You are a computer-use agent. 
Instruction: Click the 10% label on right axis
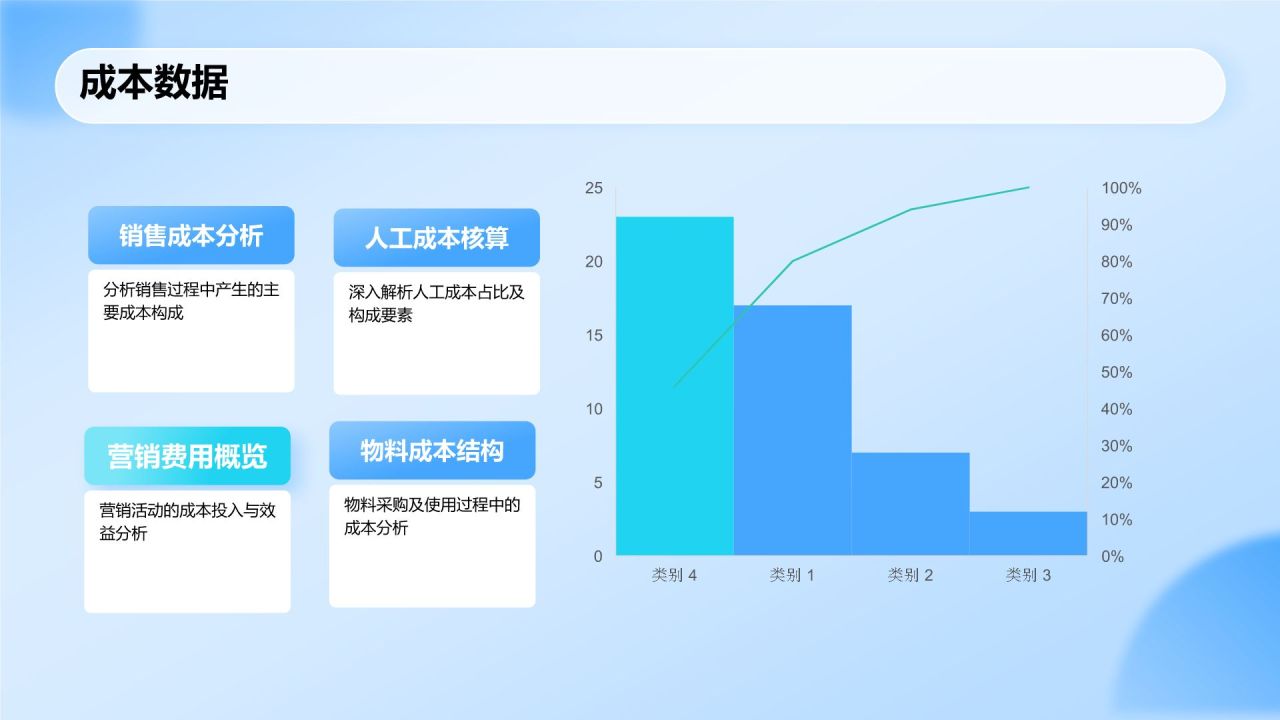1117,519
